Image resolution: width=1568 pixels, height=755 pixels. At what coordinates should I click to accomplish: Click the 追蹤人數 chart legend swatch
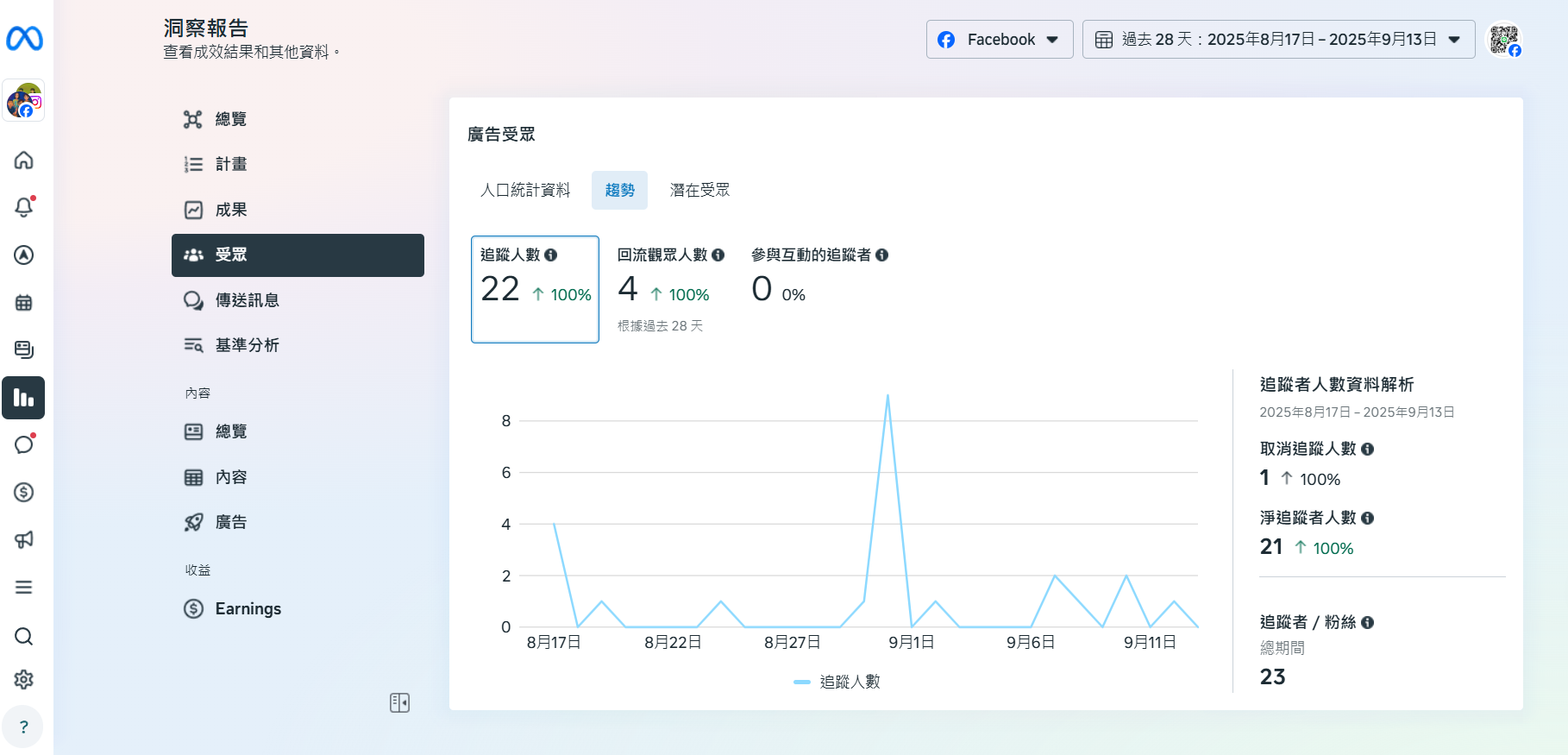pyautogui.click(x=802, y=682)
